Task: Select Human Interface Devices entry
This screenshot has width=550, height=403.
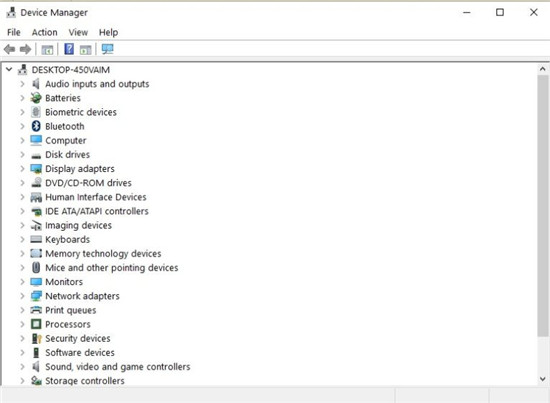Action: [x=95, y=197]
